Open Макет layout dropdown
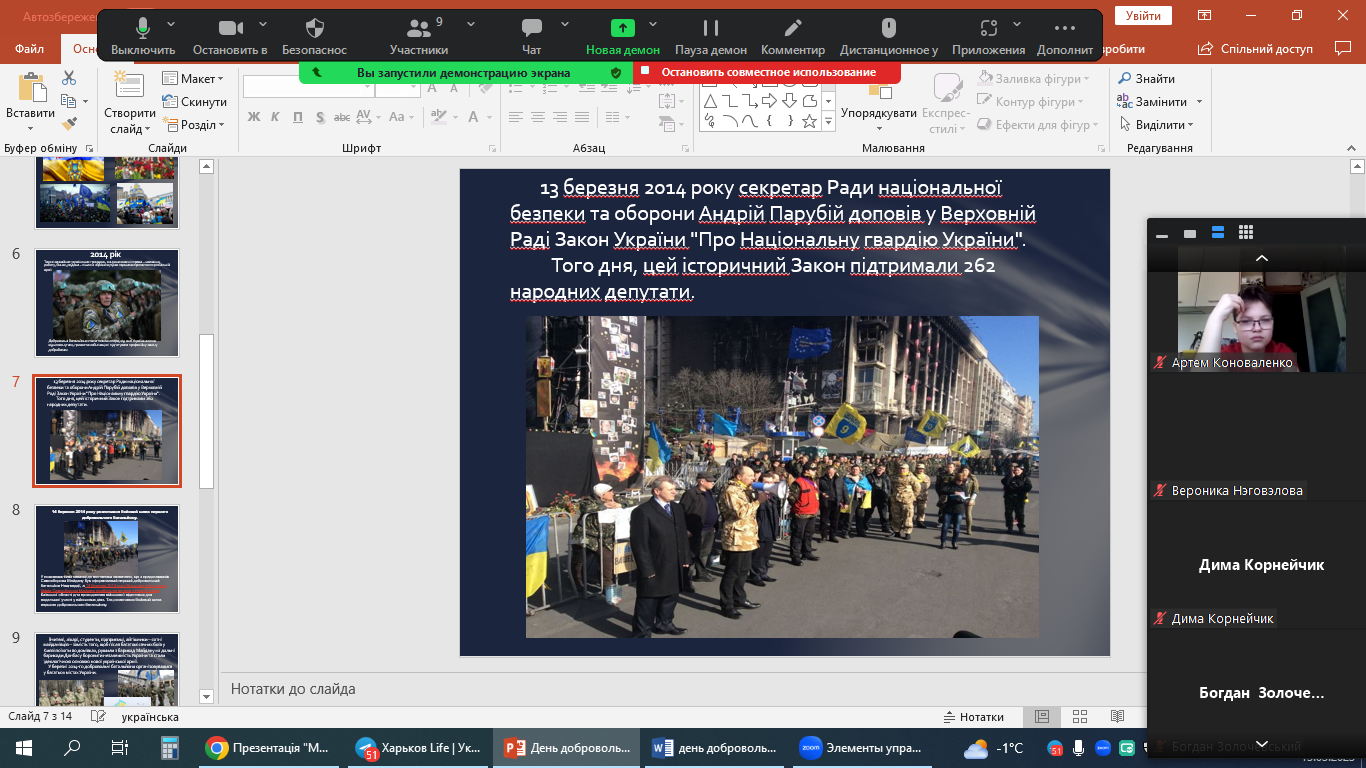The image size is (1366, 768). [193, 79]
